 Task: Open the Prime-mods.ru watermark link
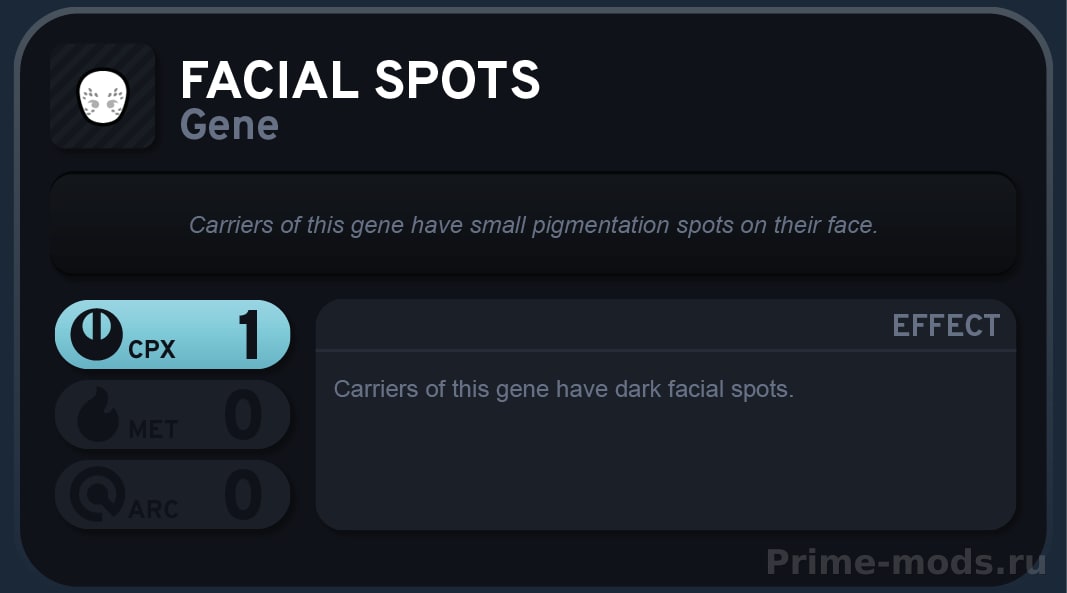906,562
